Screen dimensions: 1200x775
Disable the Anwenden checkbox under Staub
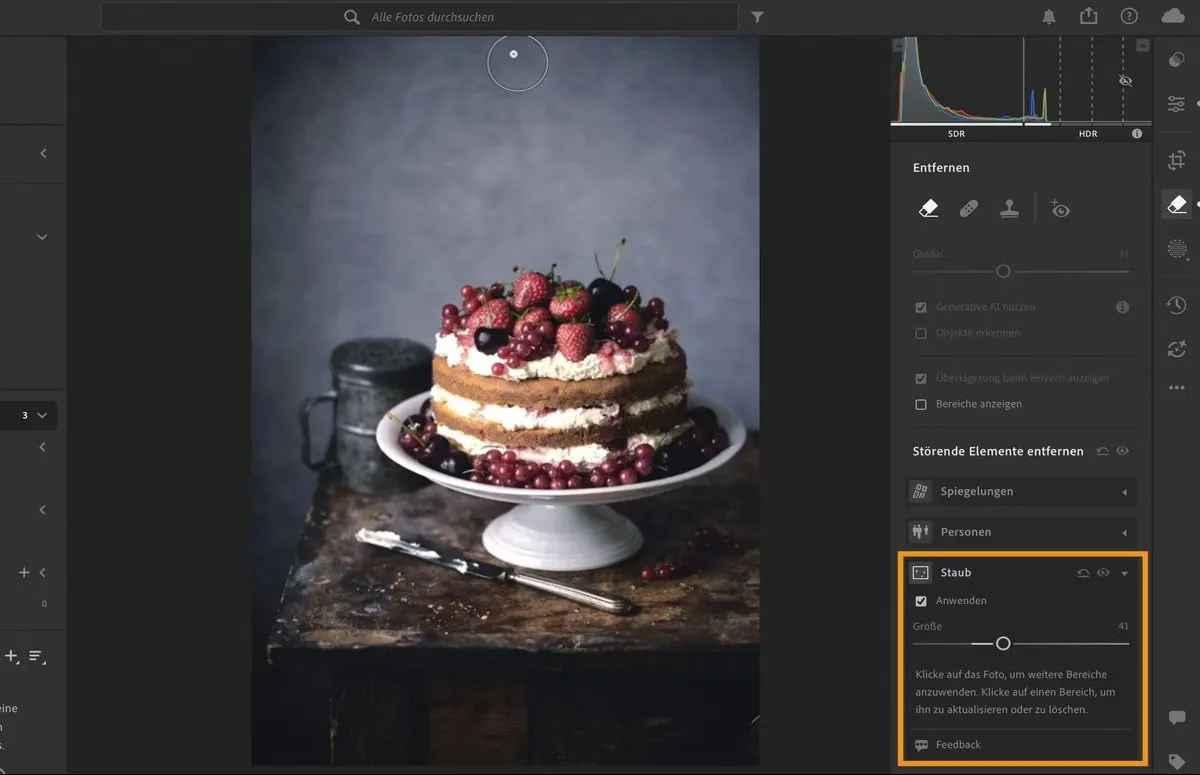(921, 600)
